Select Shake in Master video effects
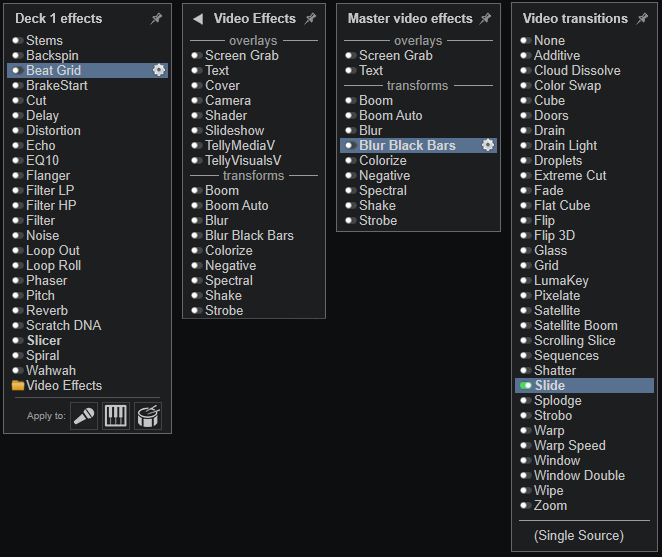The height and width of the screenshot is (557, 662). 377,205
